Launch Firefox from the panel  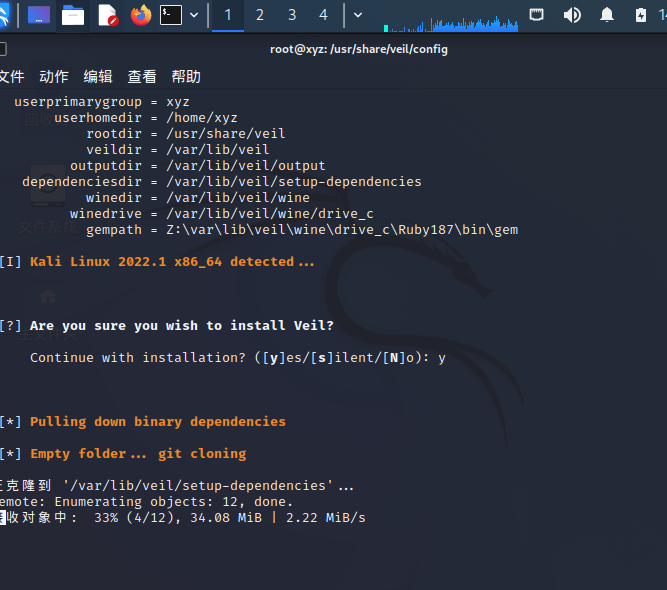(x=141, y=15)
